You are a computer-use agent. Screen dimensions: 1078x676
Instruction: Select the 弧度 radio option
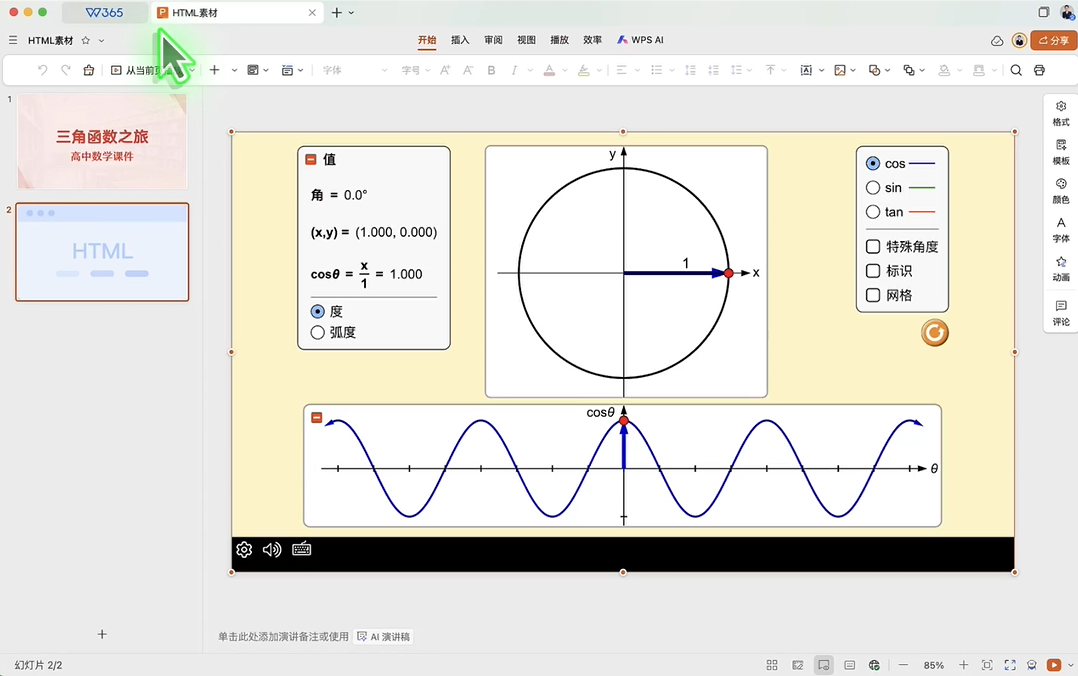[318, 332]
